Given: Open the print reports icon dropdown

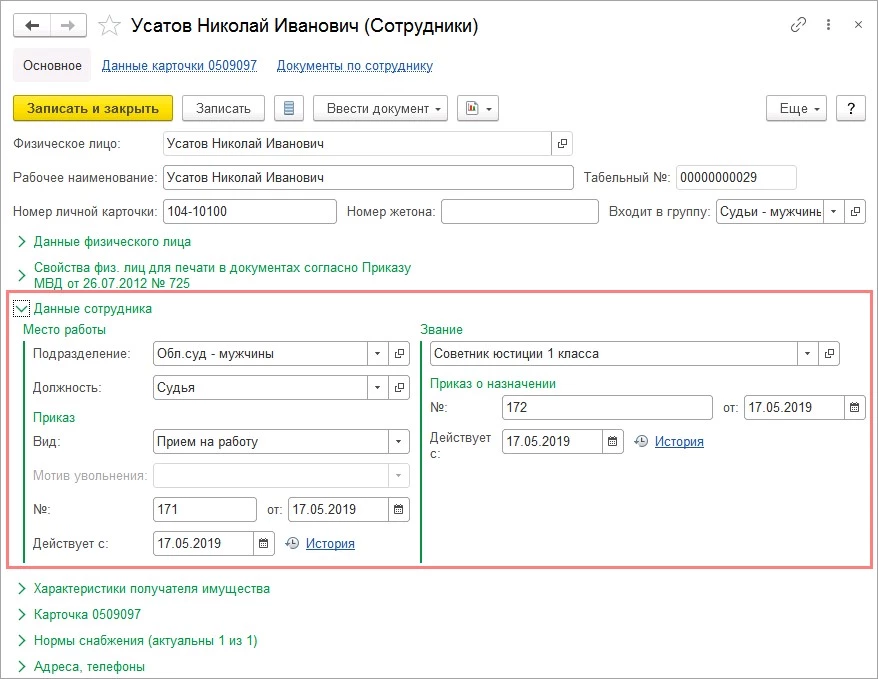Looking at the screenshot, I should [477, 108].
